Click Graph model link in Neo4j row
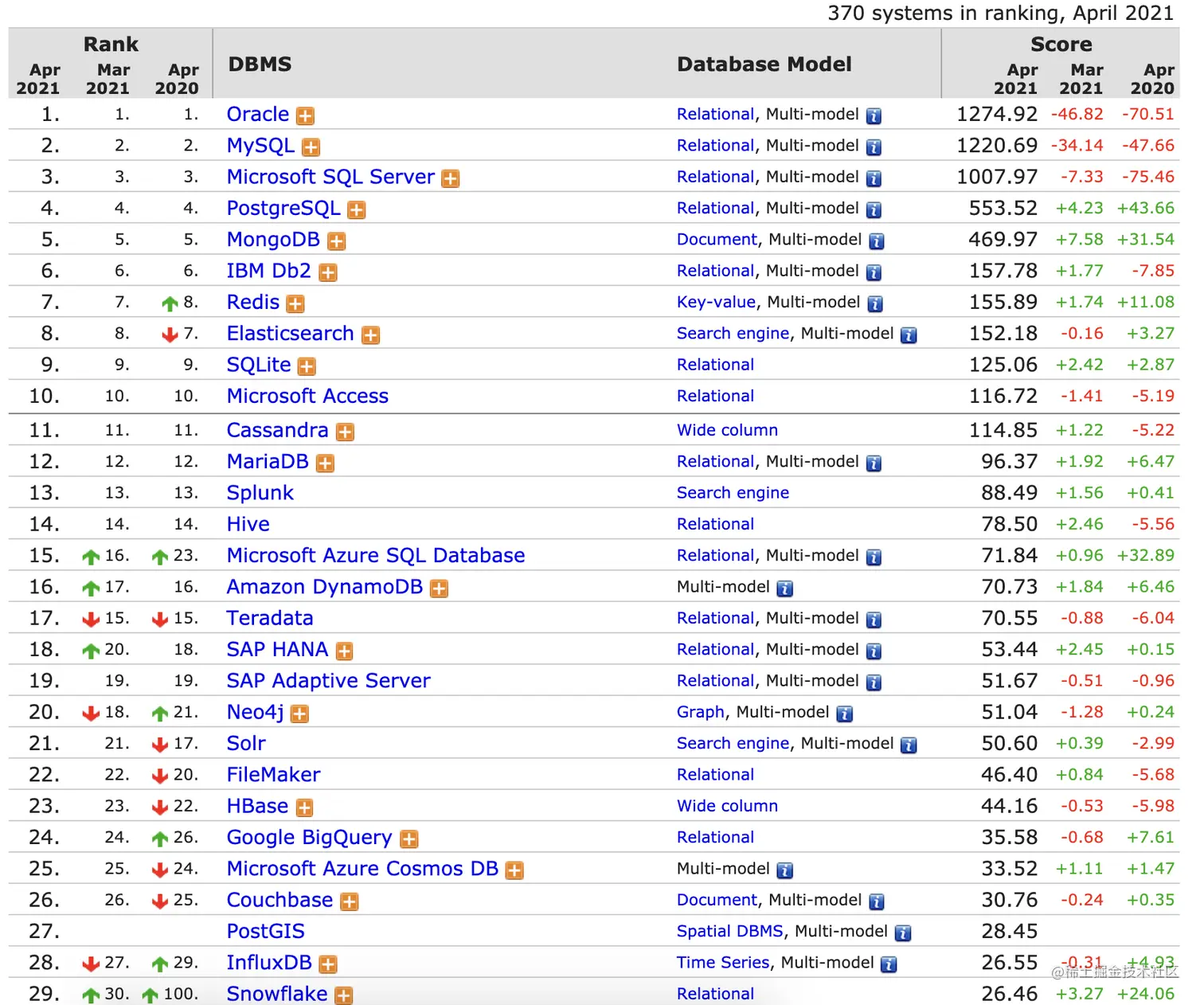1204x1005 pixels. 701,712
